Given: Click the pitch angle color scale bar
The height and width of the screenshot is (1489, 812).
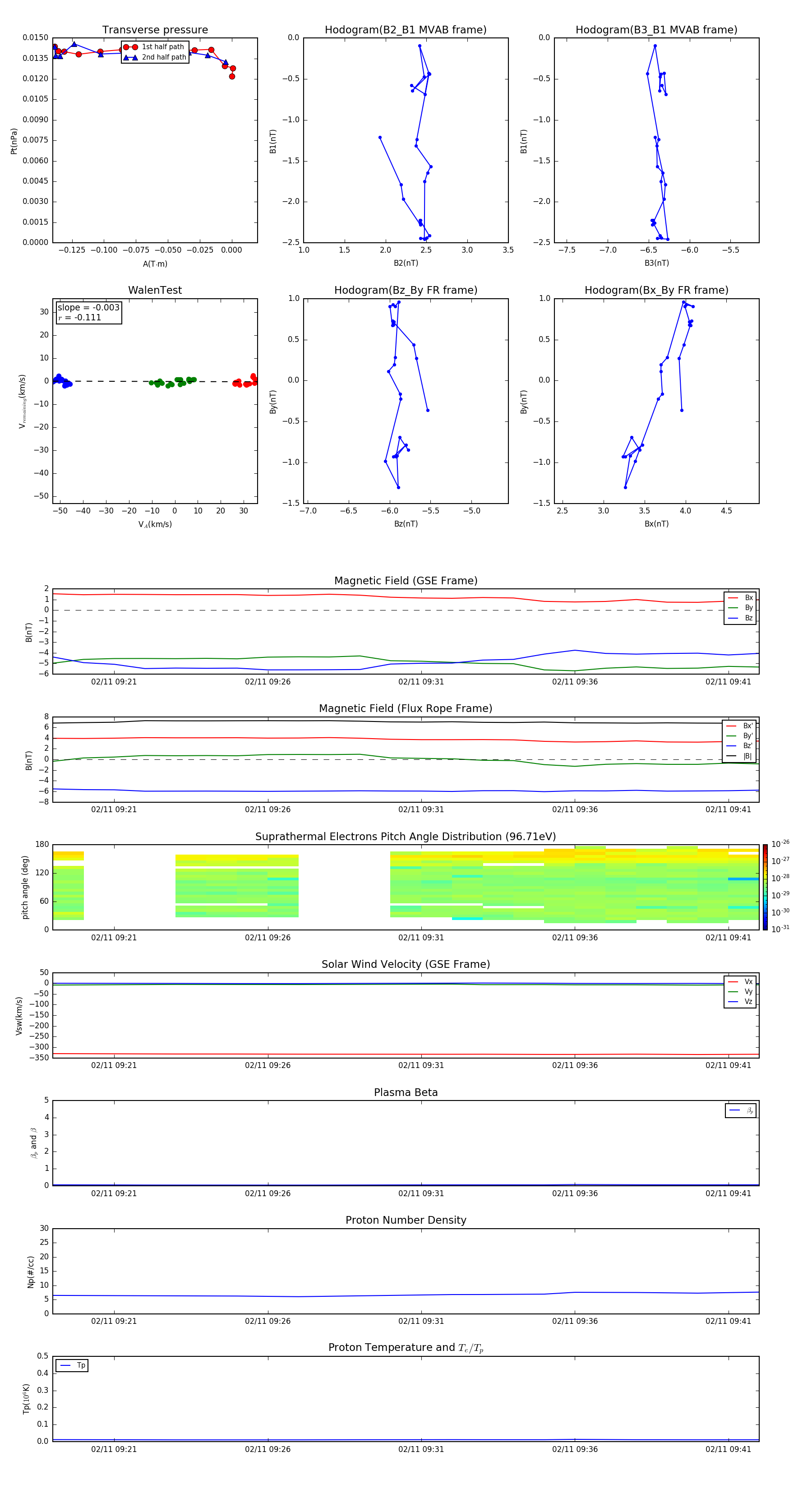Looking at the screenshot, I should coord(765,887).
